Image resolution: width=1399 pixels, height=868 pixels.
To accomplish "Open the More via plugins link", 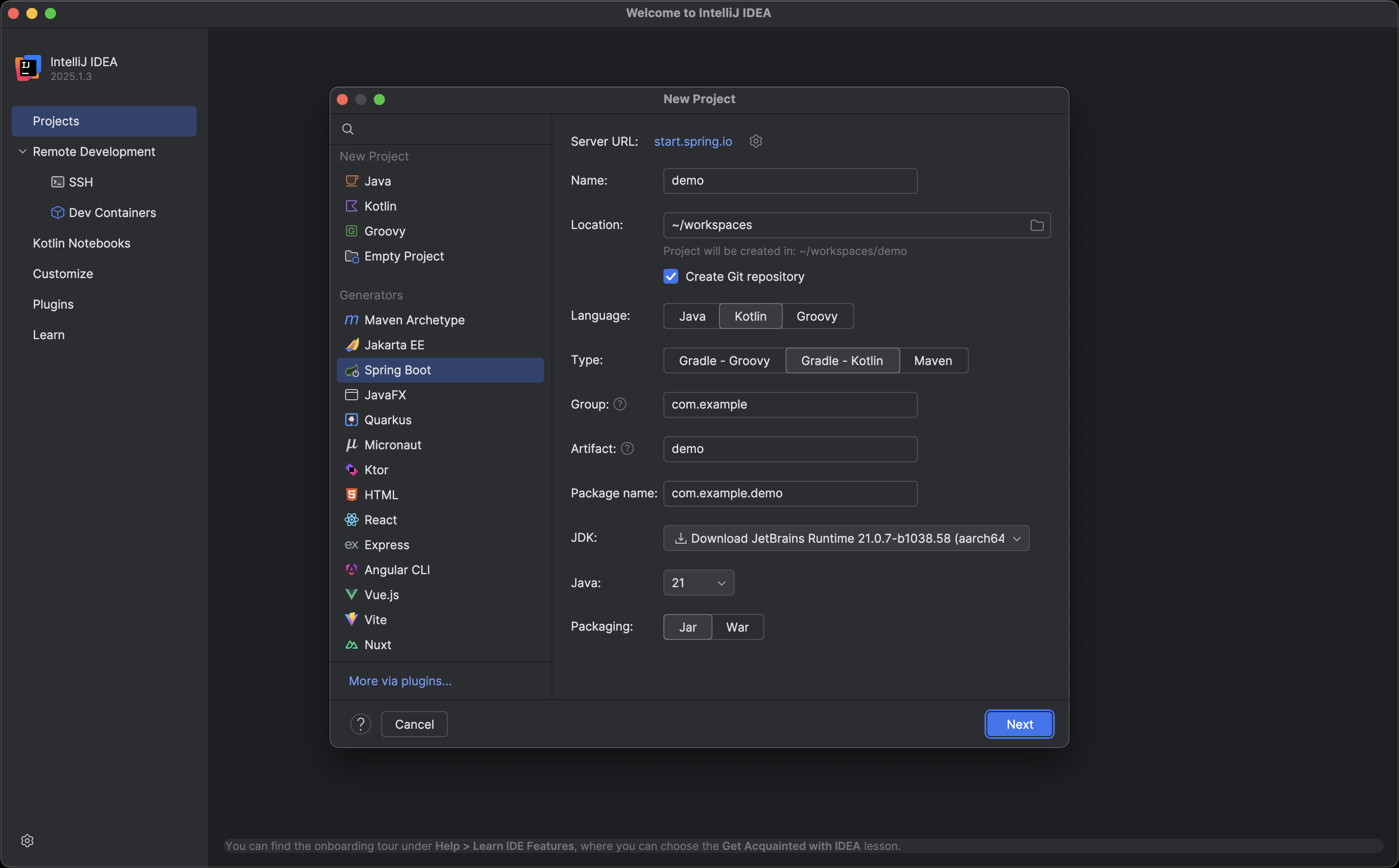I will tap(399, 681).
